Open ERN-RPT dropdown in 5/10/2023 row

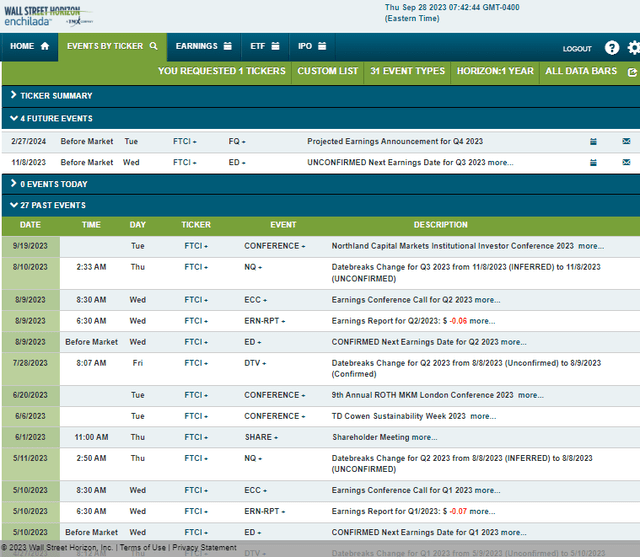264,512
